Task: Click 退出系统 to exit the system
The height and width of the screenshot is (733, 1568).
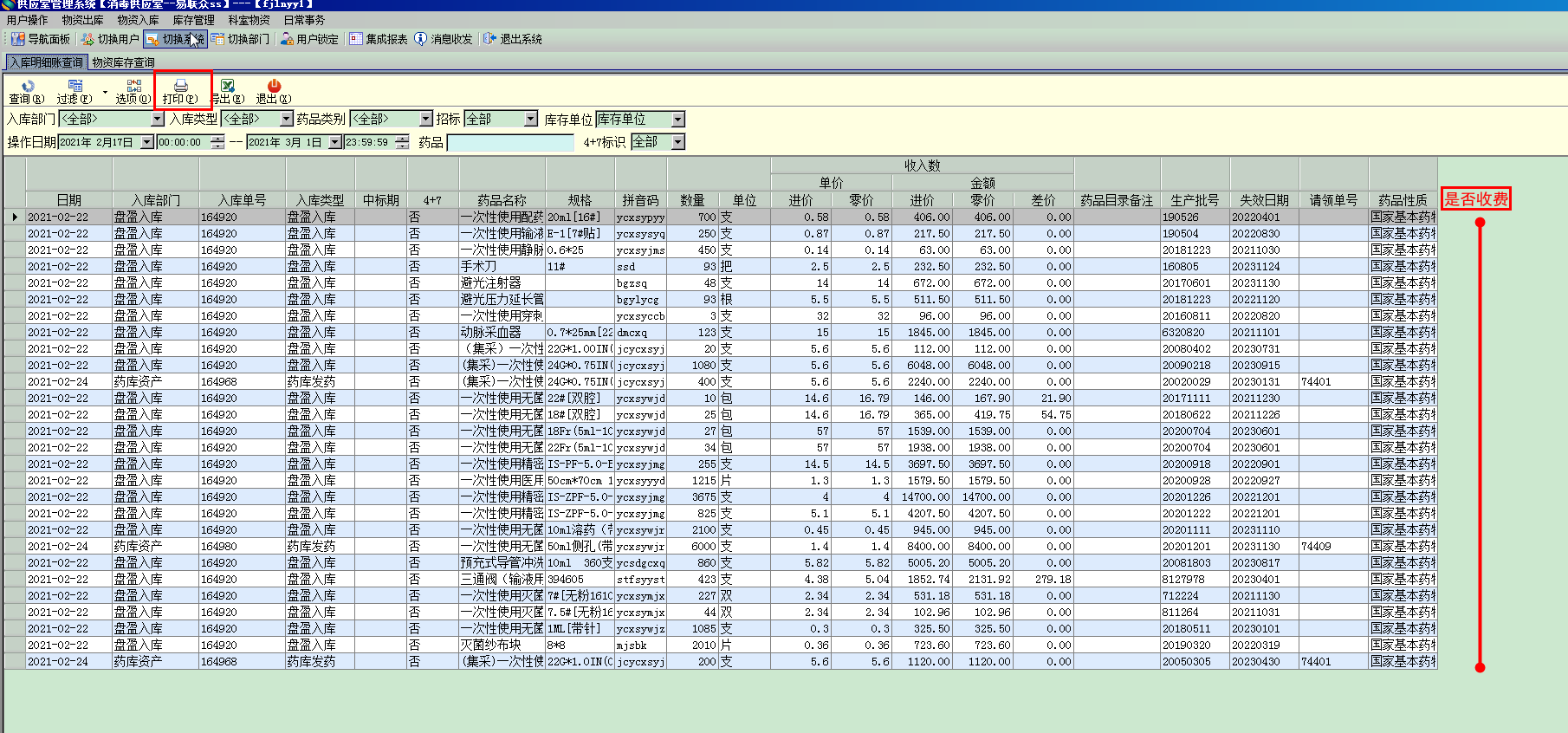Action: click(513, 39)
